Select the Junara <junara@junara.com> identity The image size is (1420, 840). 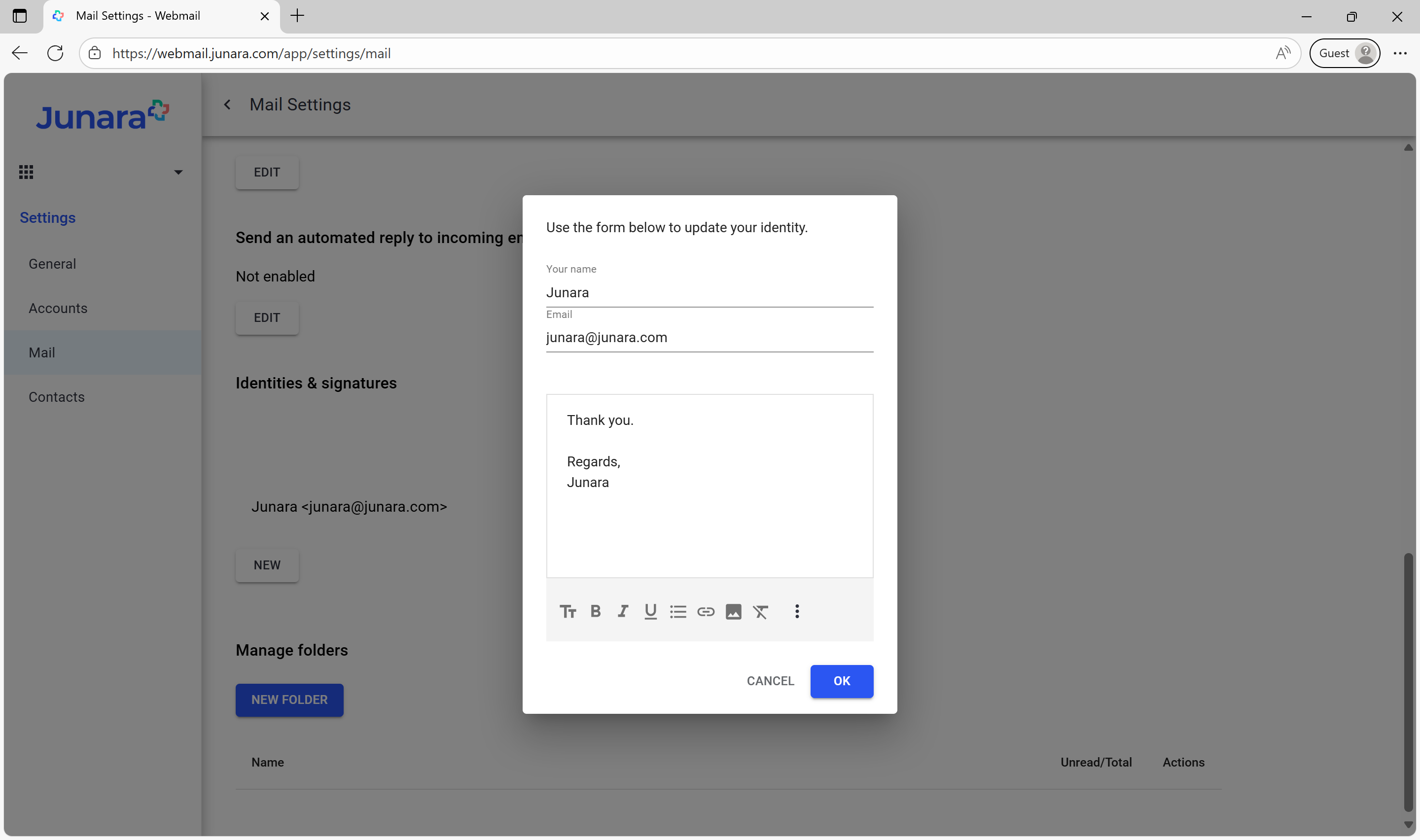(x=349, y=507)
